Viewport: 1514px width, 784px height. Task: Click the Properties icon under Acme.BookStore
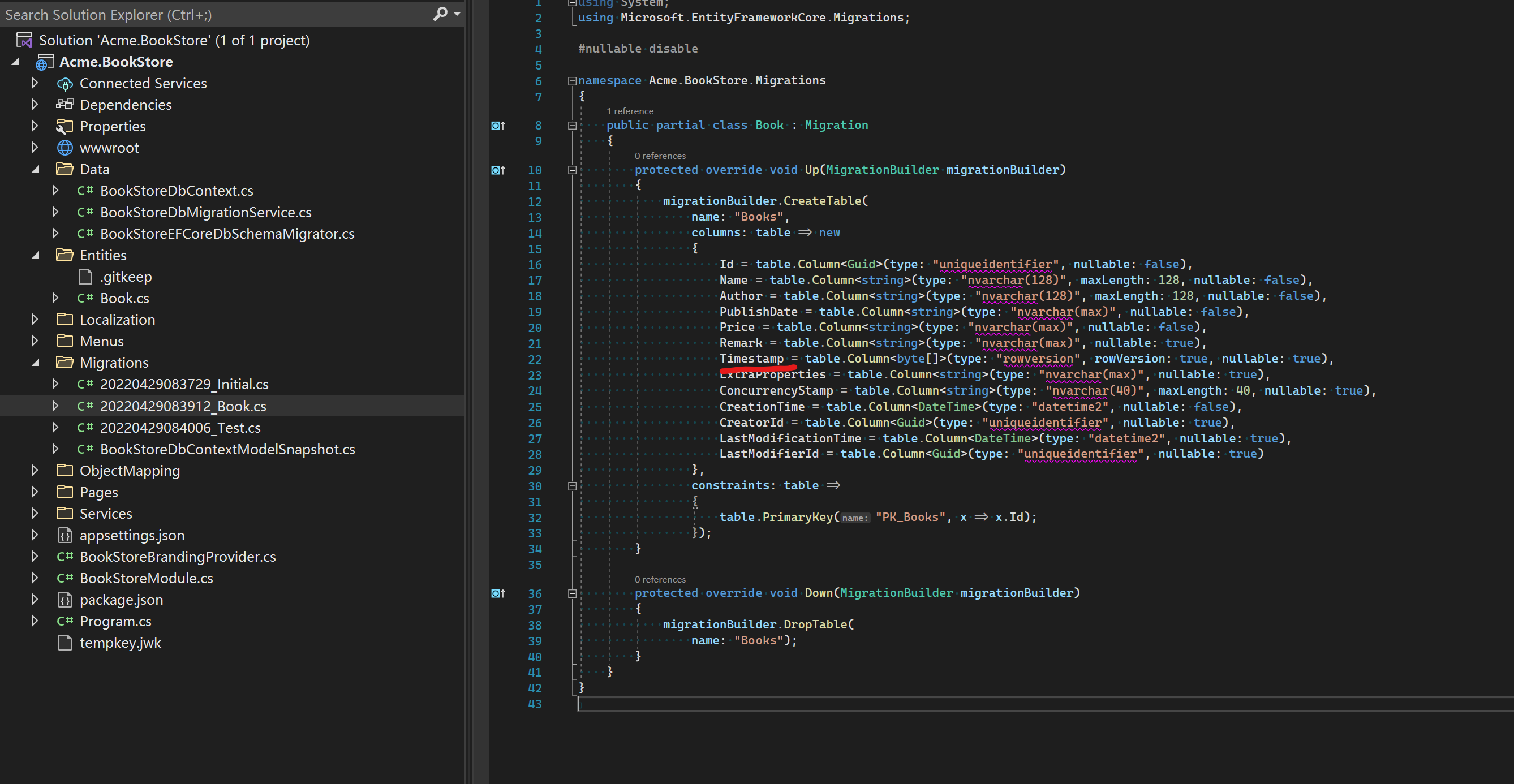(x=65, y=126)
